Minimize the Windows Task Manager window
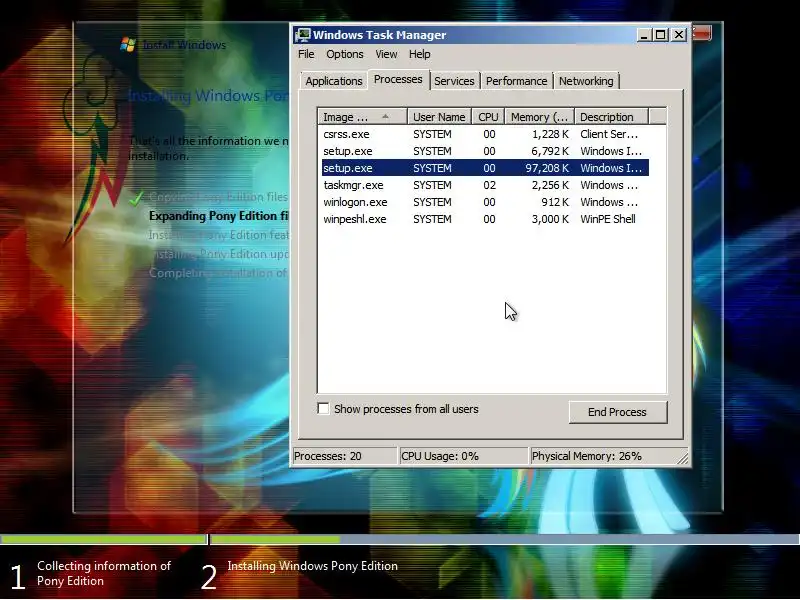800x600 pixels. (x=644, y=35)
